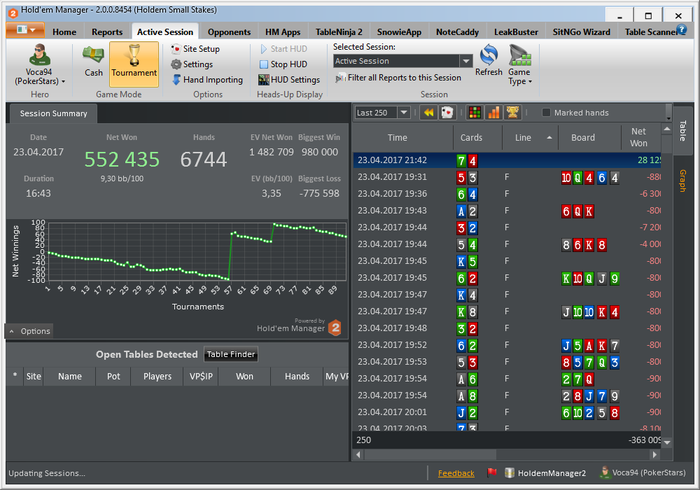Click the red flag icon in status bar
This screenshot has width=700, height=490.
pyautogui.click(x=492, y=472)
